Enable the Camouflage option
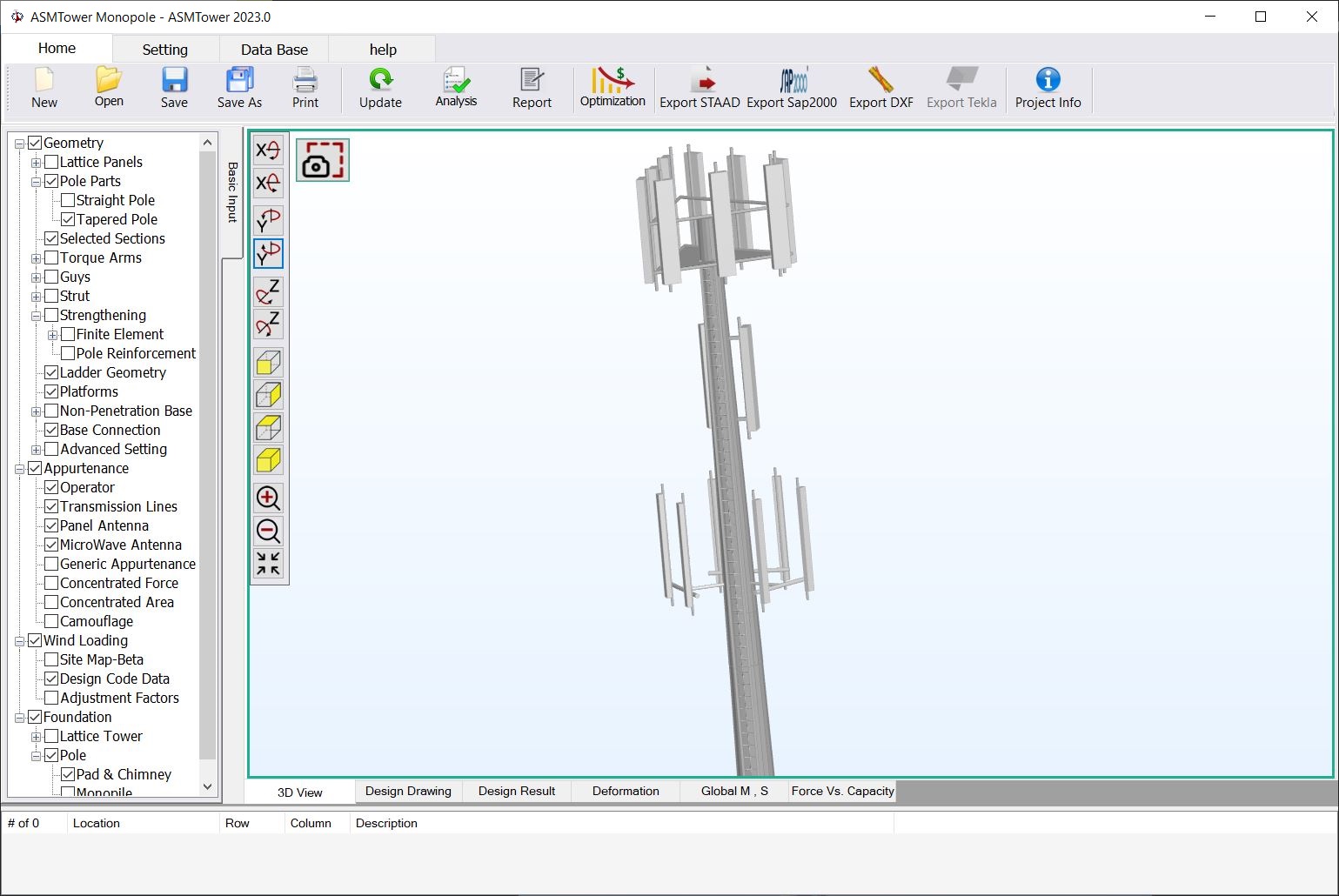The width and height of the screenshot is (1339, 896). (x=51, y=621)
